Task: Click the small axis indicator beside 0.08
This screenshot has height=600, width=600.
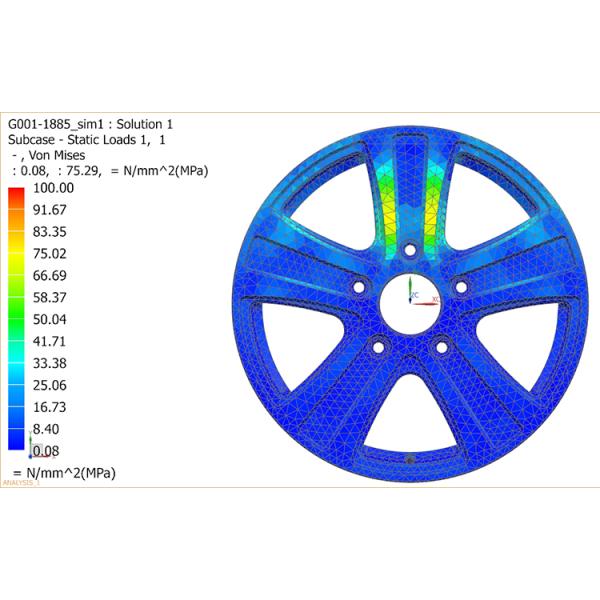Action: (31, 443)
